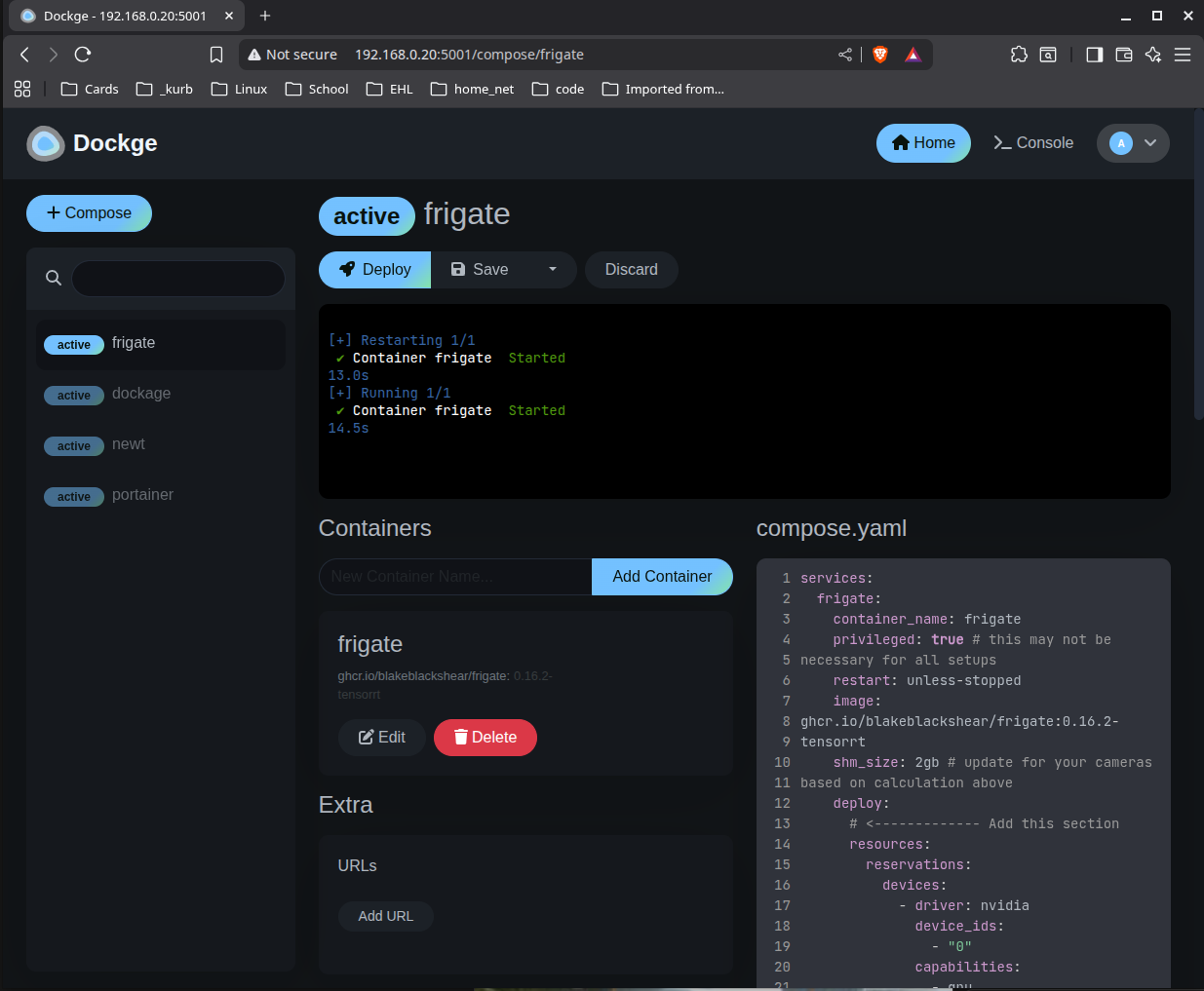Open Brave Shields lion icon
The height and width of the screenshot is (991, 1204).
[x=880, y=55]
